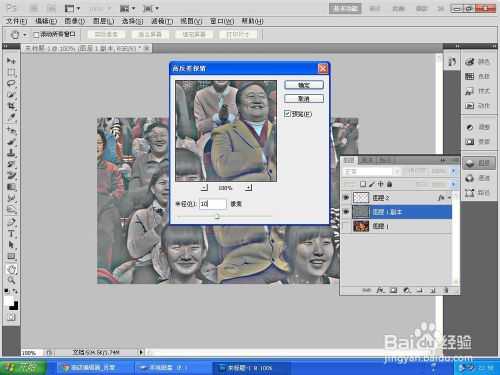Hide layer 1 copy eye icon

click(x=346, y=212)
